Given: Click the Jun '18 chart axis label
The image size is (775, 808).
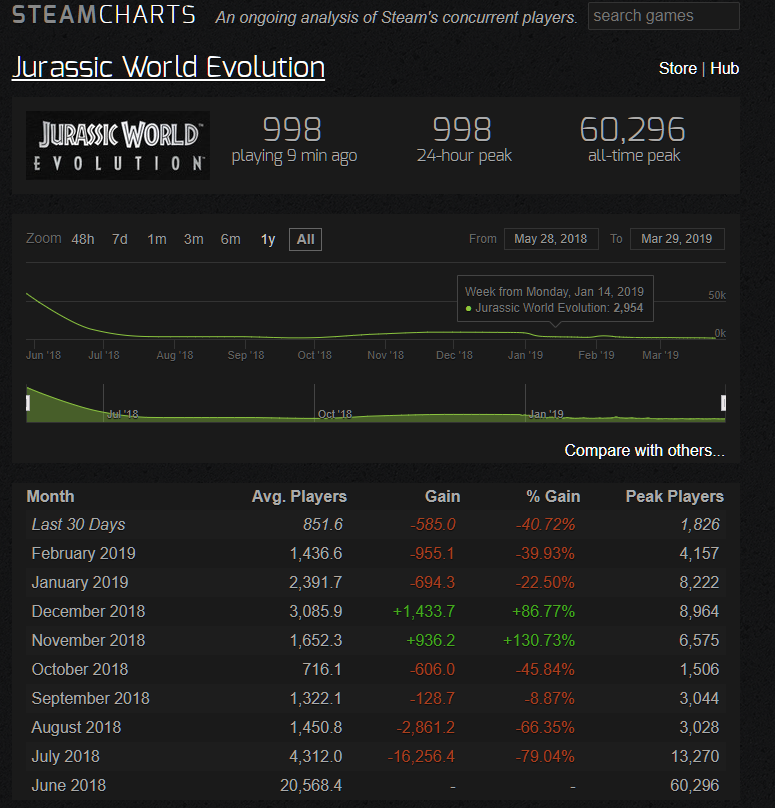Looking at the screenshot, I should [x=43, y=355].
